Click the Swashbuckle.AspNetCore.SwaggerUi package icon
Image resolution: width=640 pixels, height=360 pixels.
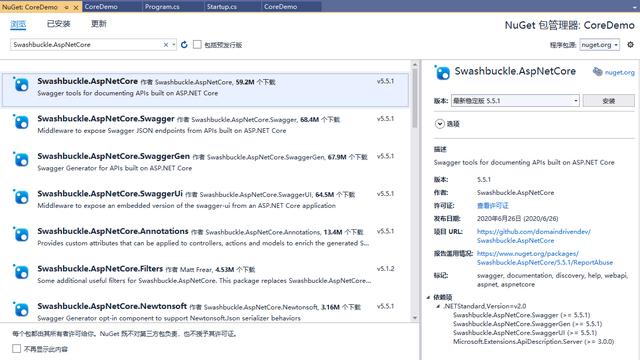(x=21, y=198)
